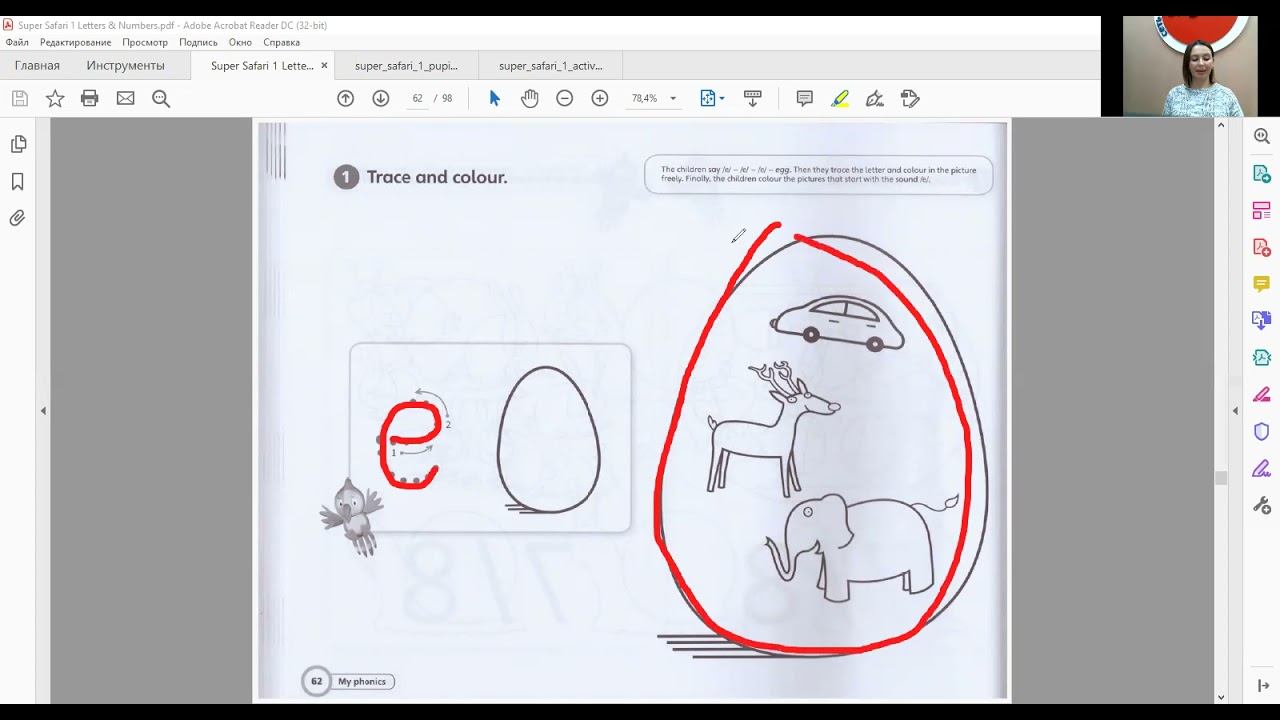This screenshot has height=720, width=1280.
Task: Zoom in with the plus button
Action: pos(600,98)
